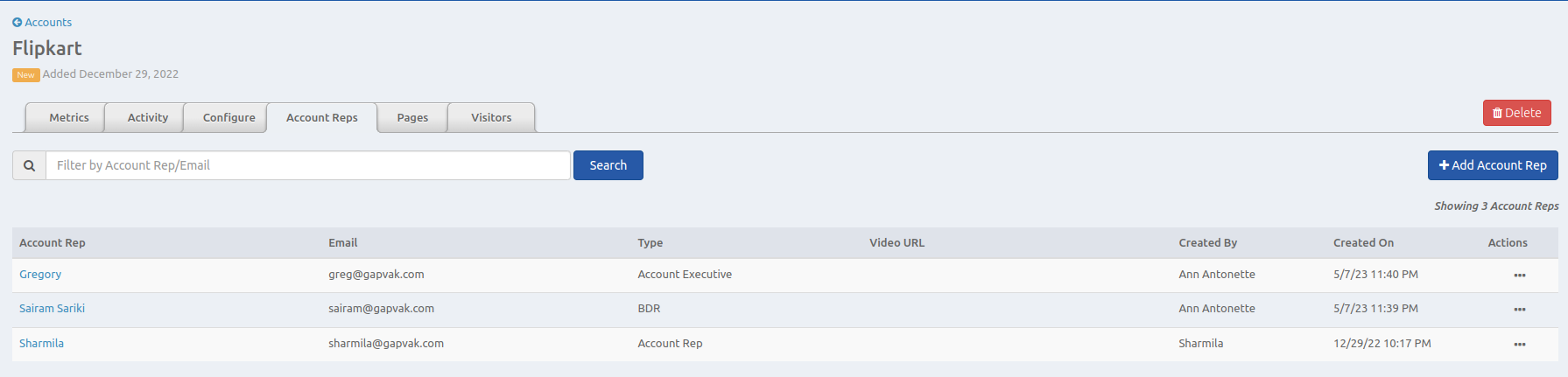Open actions menu for Gregory row

pos(1520,276)
